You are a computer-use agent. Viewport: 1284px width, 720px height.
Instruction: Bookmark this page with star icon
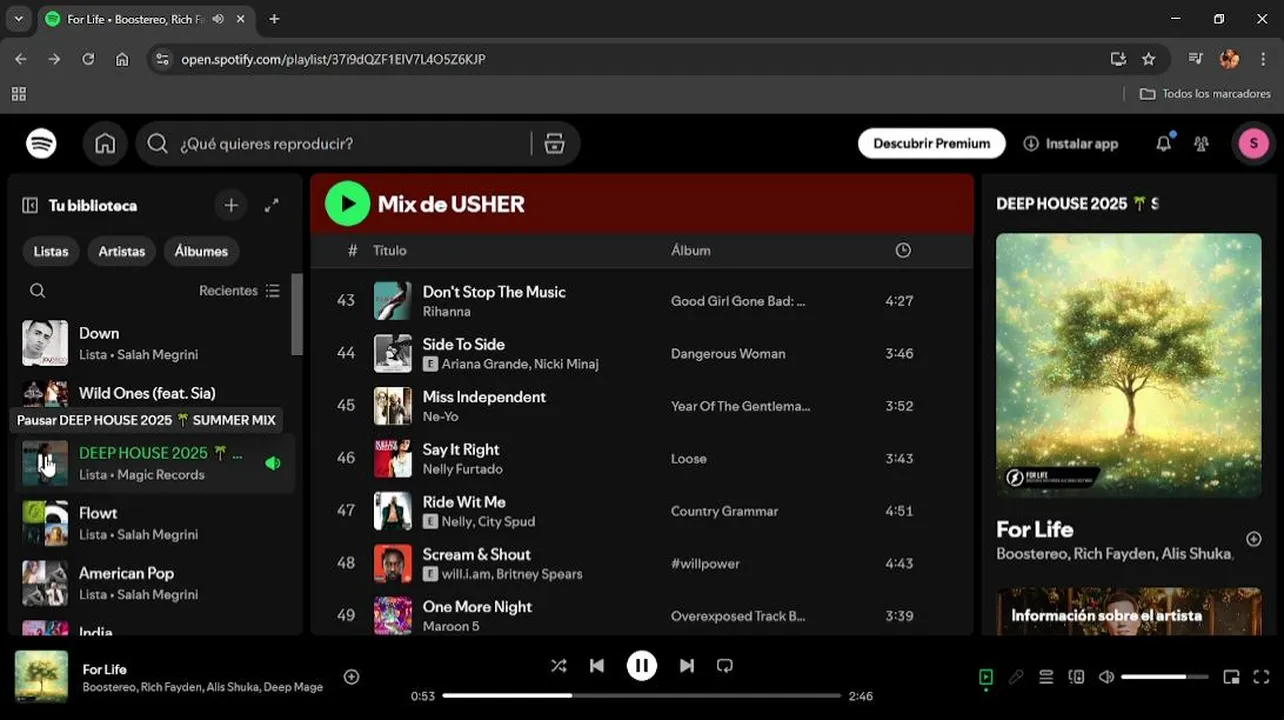point(1148,59)
